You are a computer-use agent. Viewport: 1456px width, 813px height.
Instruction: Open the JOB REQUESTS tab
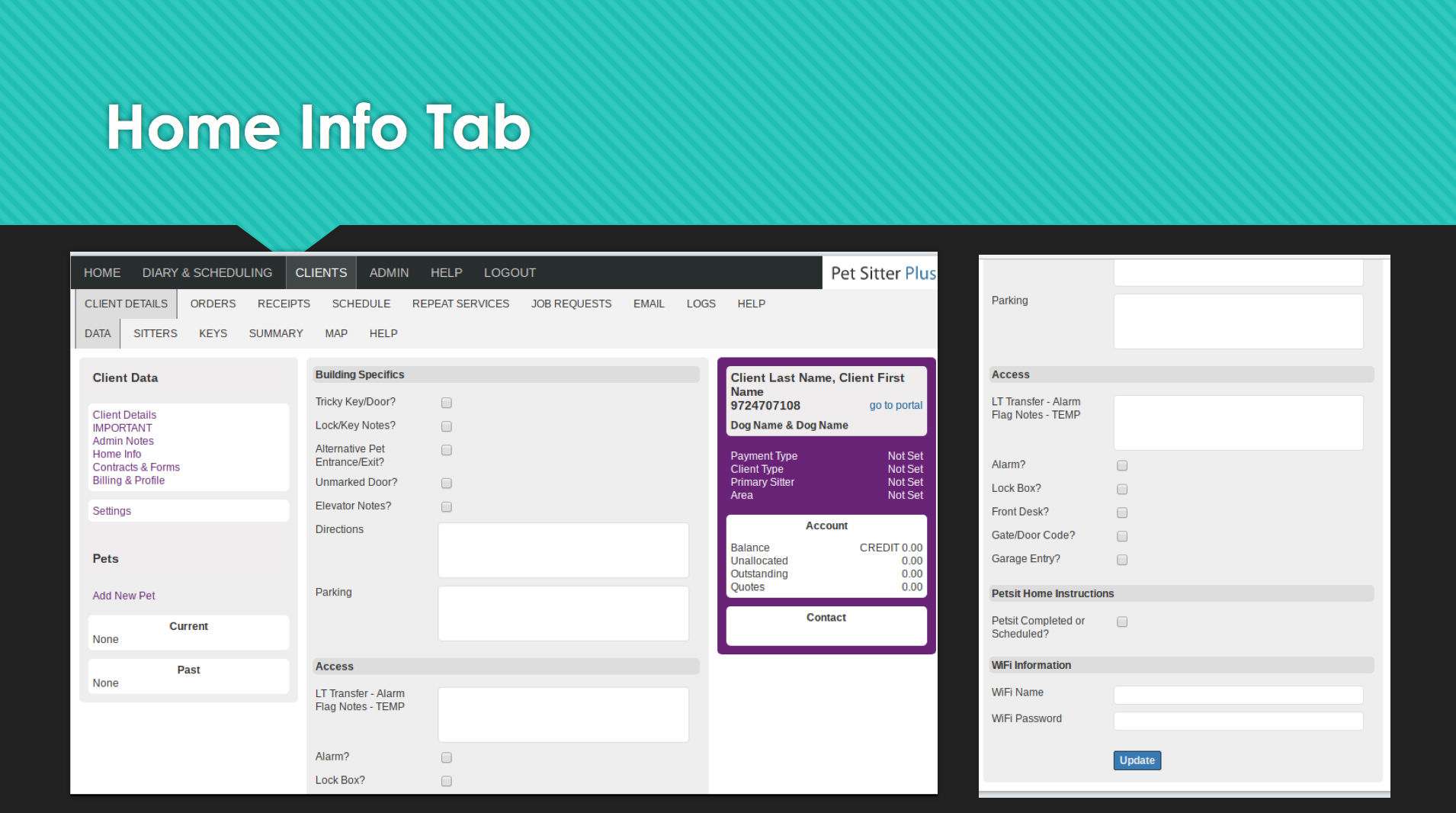pyautogui.click(x=571, y=304)
